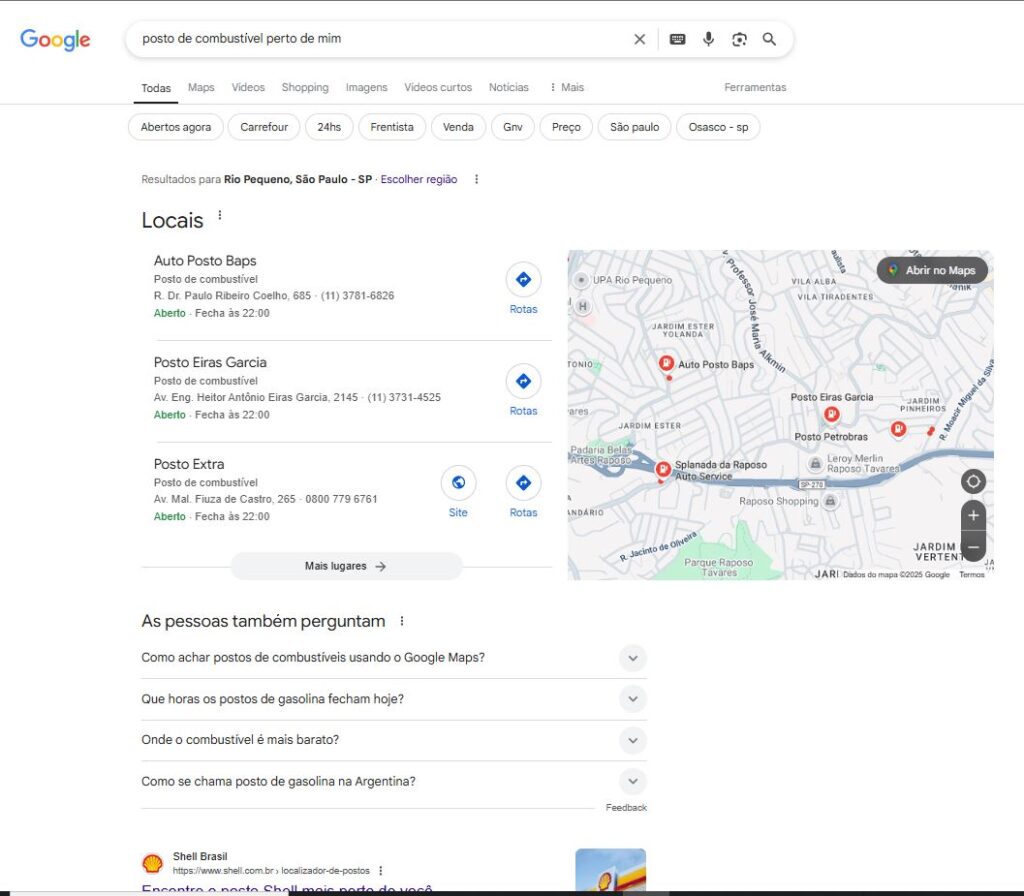Click the Raposo Shopping map marker
Screen dimensions: 1024x896
pos(830,501)
